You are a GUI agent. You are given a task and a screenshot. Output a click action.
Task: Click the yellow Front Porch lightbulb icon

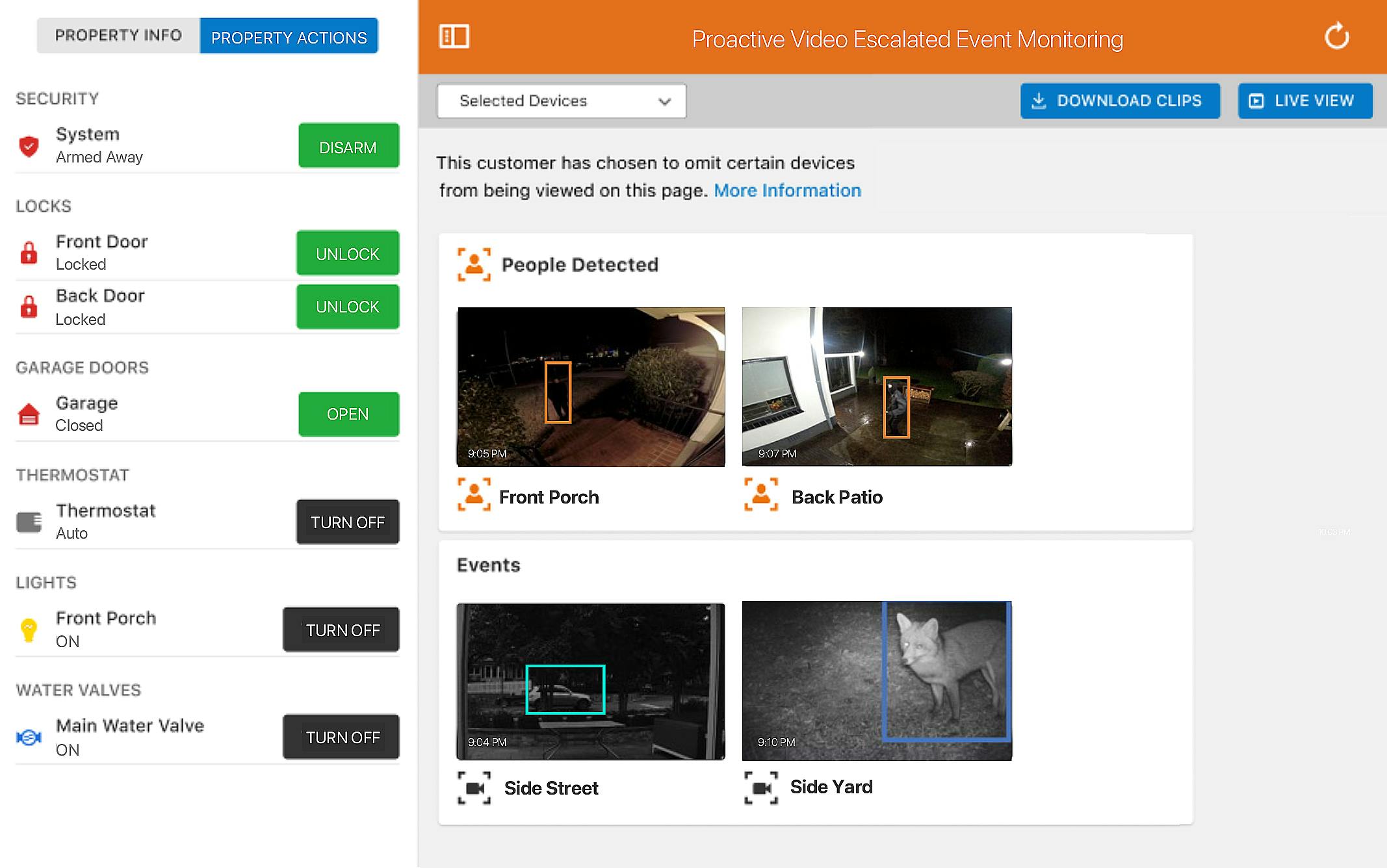(x=29, y=630)
